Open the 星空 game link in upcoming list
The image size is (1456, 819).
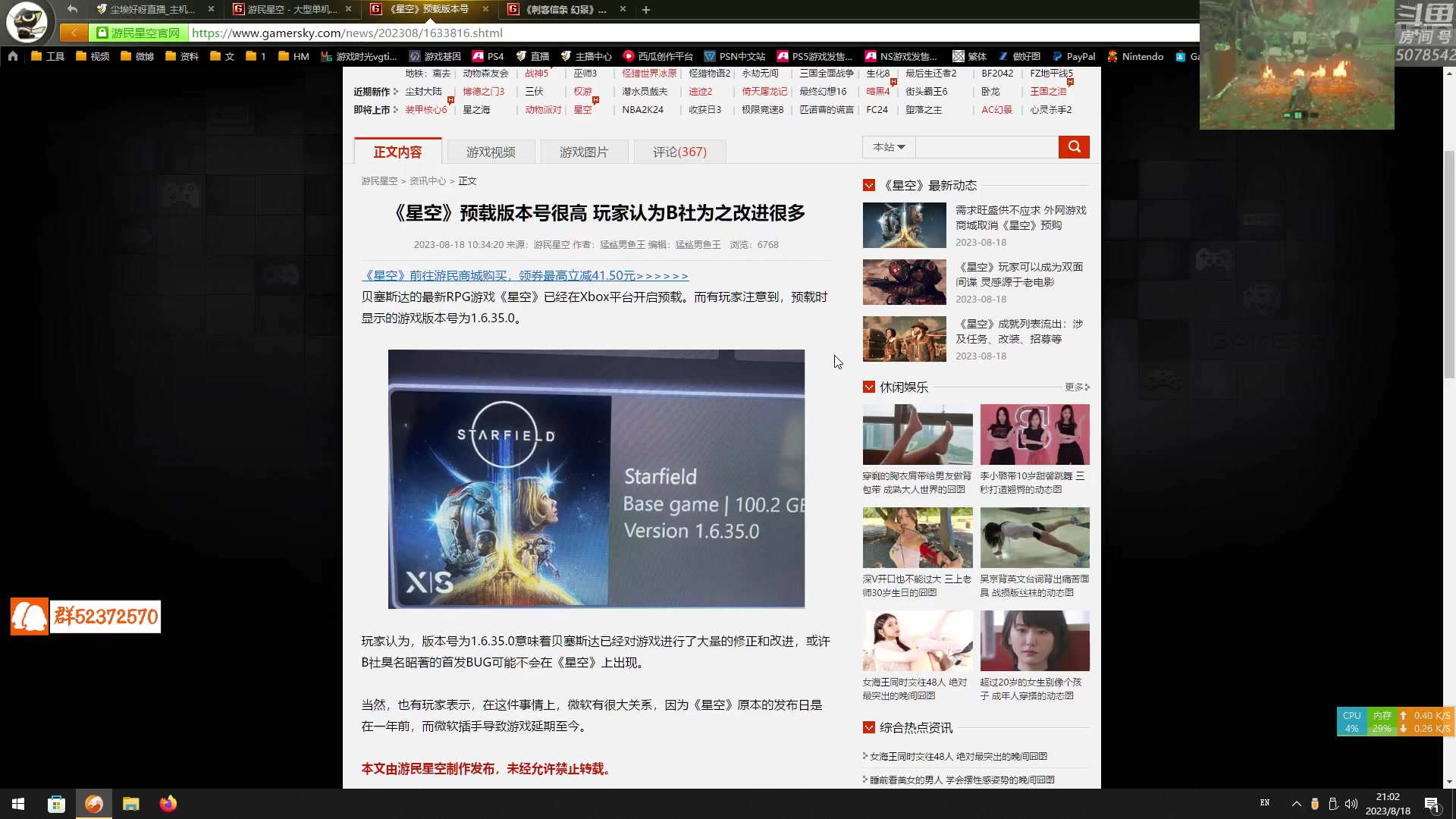pos(582,109)
